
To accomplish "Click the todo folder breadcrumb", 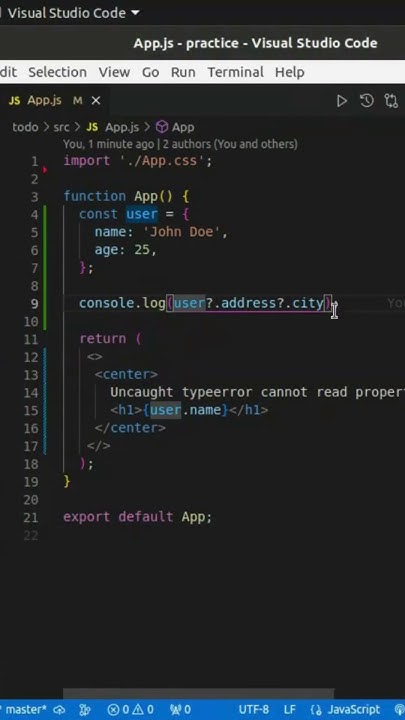I will pyautogui.click(x=25, y=127).
